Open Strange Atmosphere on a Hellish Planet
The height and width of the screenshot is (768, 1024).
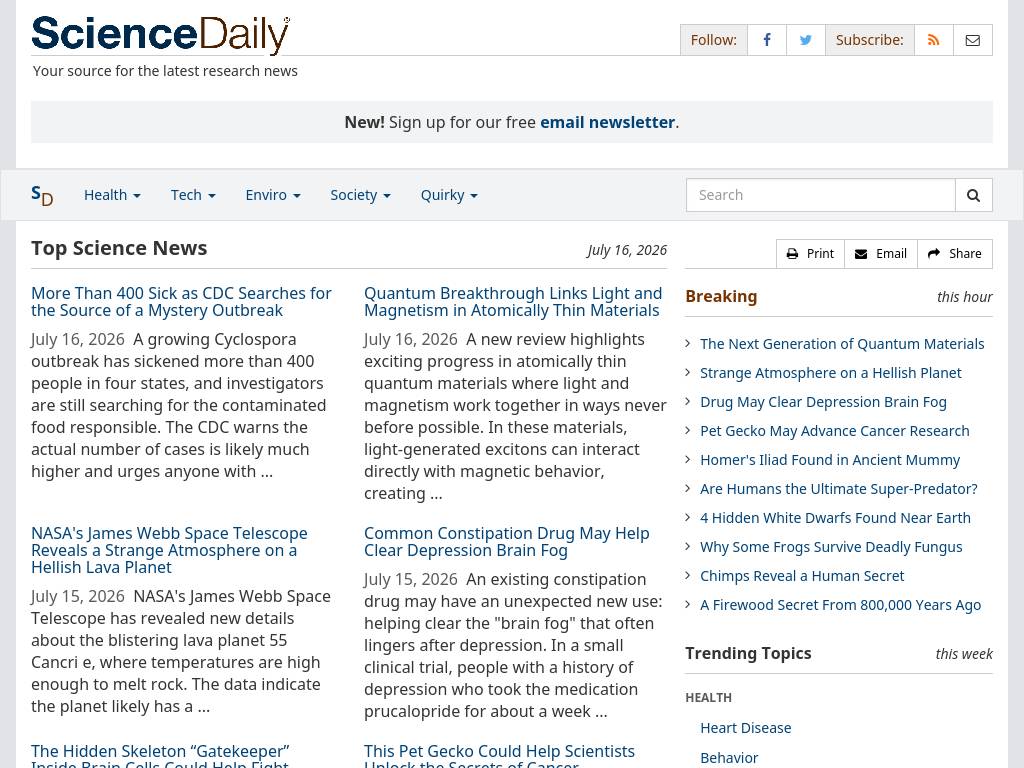coord(831,373)
